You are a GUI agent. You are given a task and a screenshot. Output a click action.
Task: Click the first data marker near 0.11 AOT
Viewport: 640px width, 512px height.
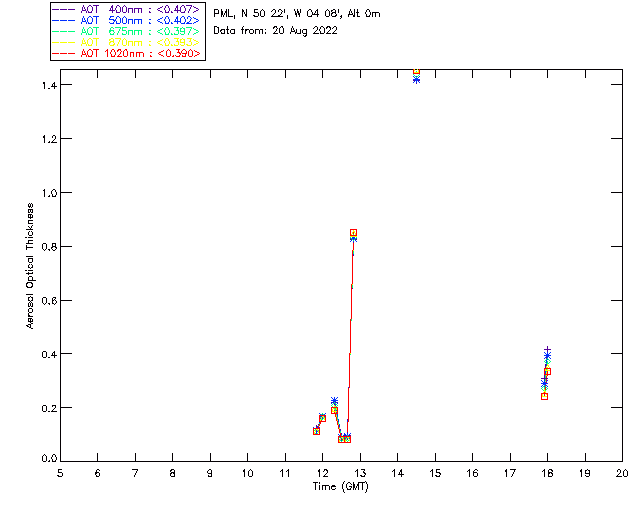pos(316,431)
